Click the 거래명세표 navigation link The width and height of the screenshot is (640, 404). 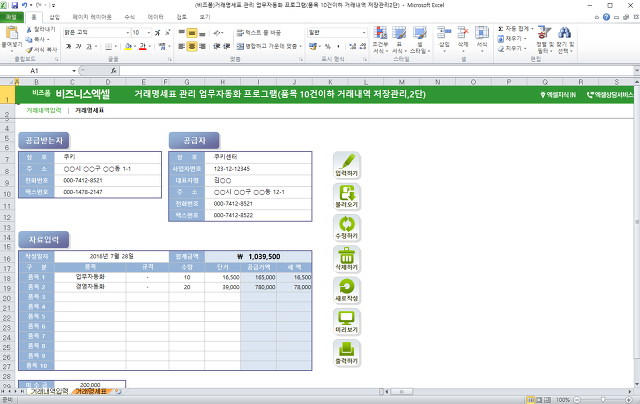tap(89, 110)
